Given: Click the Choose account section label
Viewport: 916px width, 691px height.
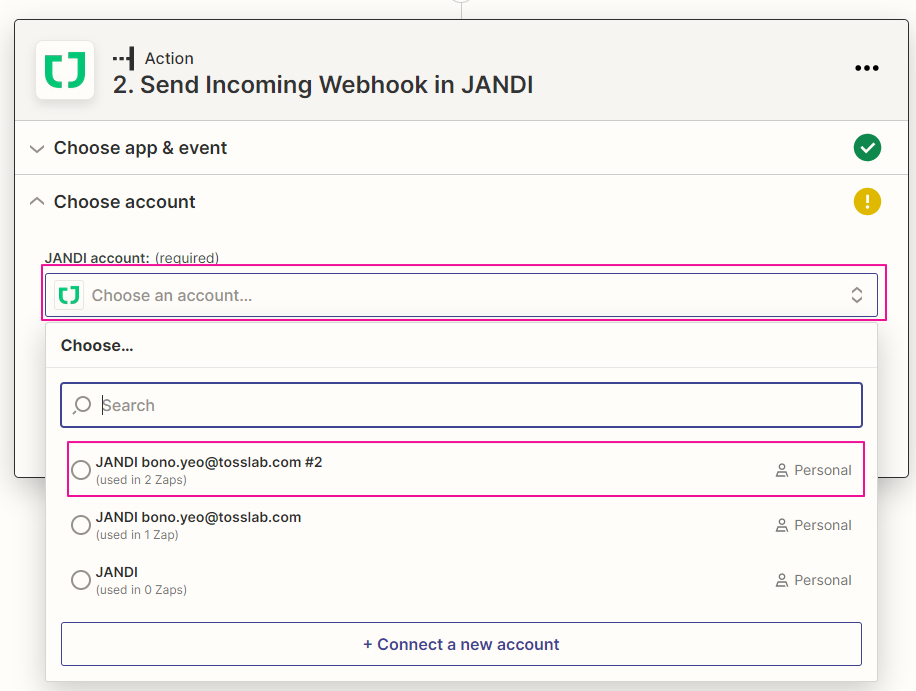Looking at the screenshot, I should pyautogui.click(x=125, y=202).
